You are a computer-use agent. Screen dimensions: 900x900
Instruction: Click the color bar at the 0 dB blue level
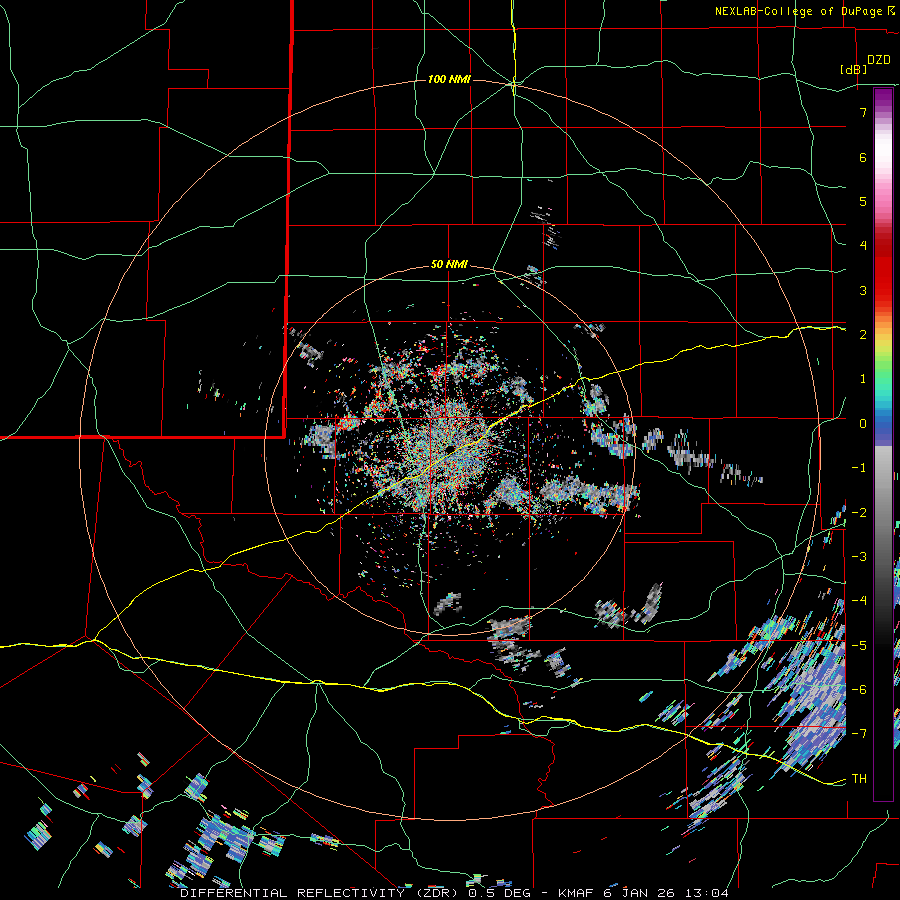coord(883,424)
